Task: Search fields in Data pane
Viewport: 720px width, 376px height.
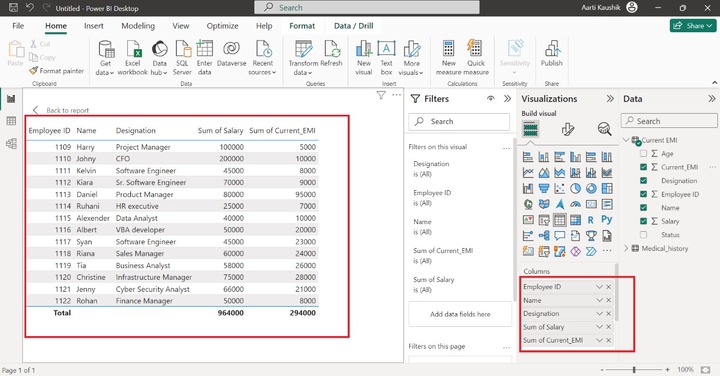Action: click(669, 121)
